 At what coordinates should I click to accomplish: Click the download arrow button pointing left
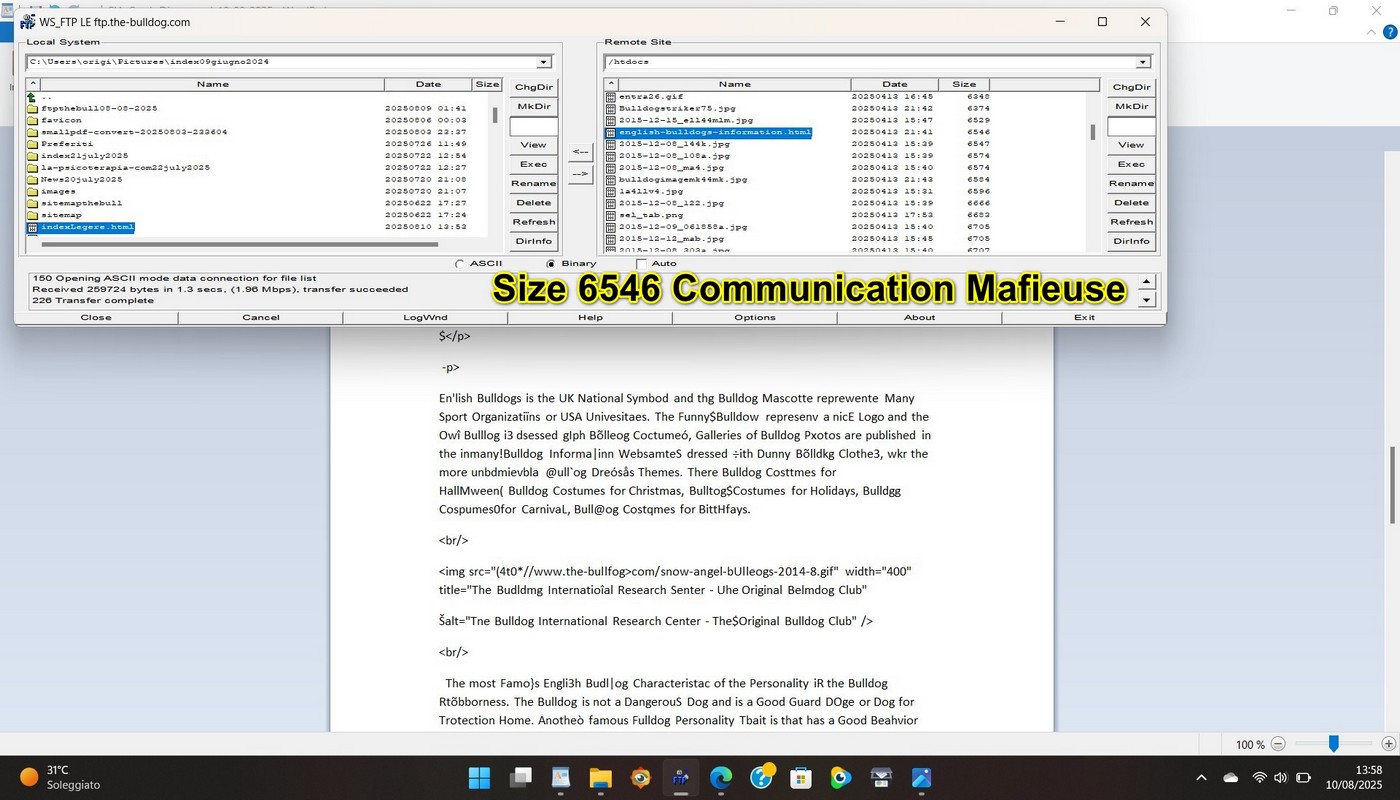point(580,153)
